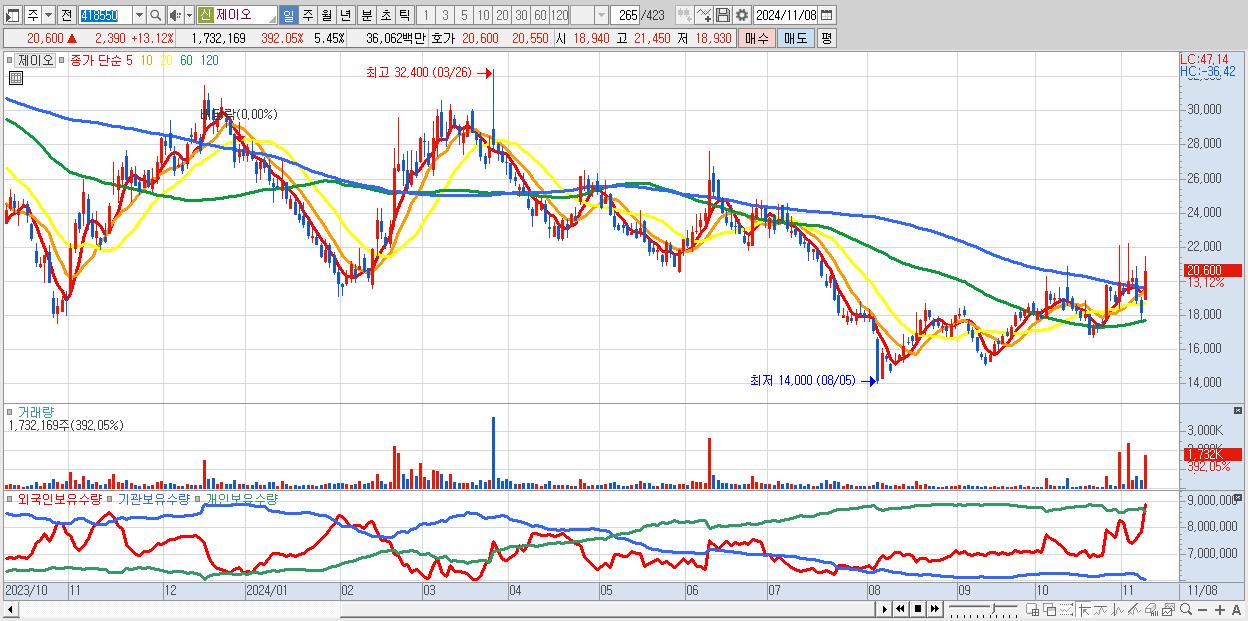This screenshot has height=621, width=1248.
Task: Click the vertical line wave icon
Action: point(1118,609)
